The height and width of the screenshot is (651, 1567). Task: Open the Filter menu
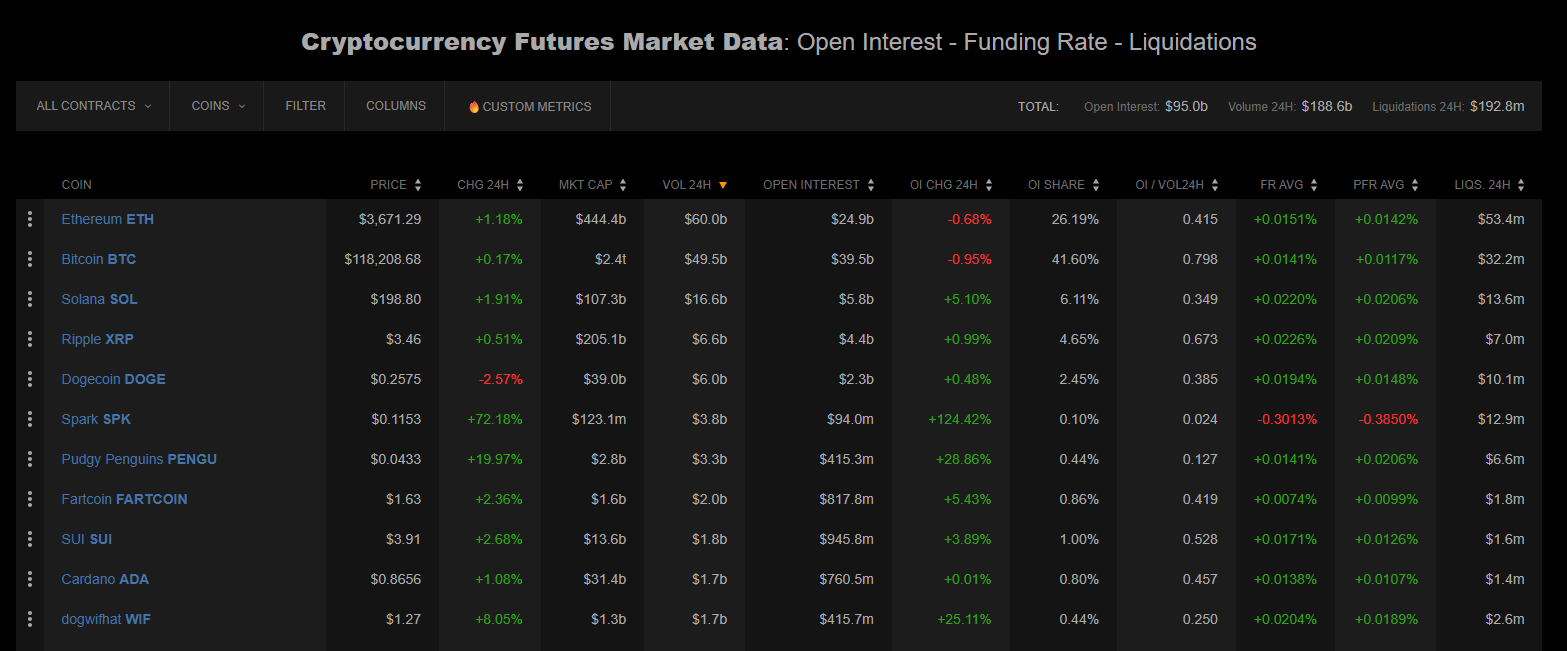point(305,106)
